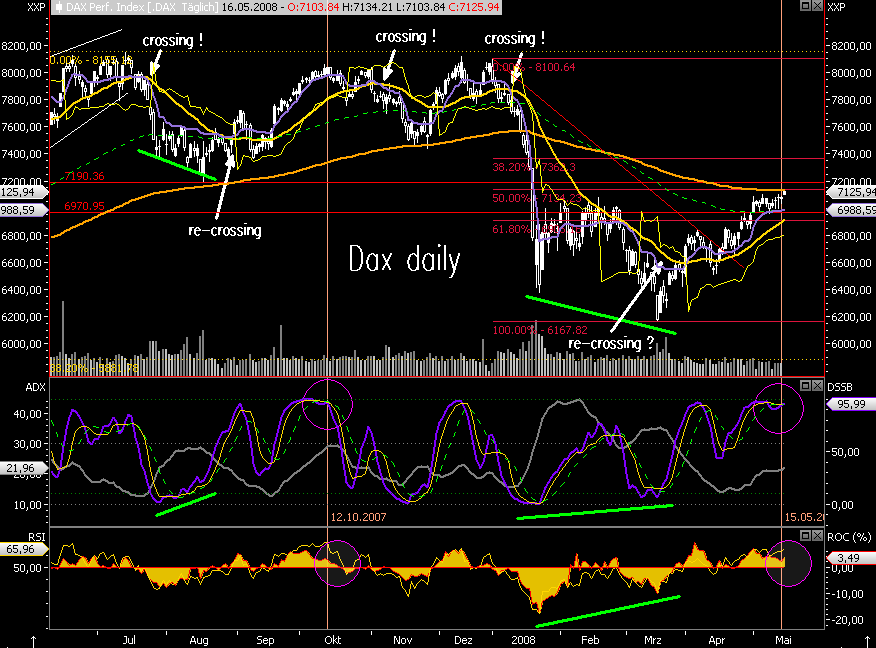This screenshot has width=876, height=648.
Task: Maximize the RSI/ROC indicator pane
Action: pyautogui.click(x=806, y=536)
